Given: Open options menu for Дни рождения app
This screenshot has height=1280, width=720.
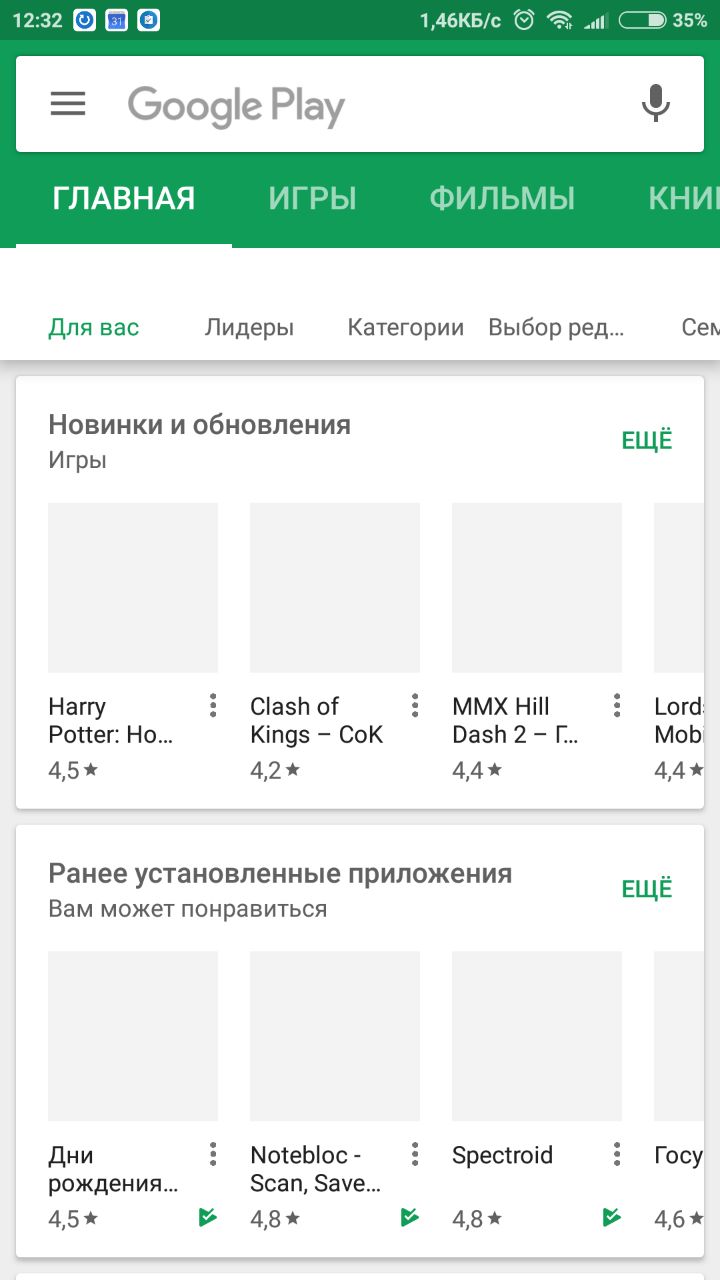Looking at the screenshot, I should (213, 1155).
